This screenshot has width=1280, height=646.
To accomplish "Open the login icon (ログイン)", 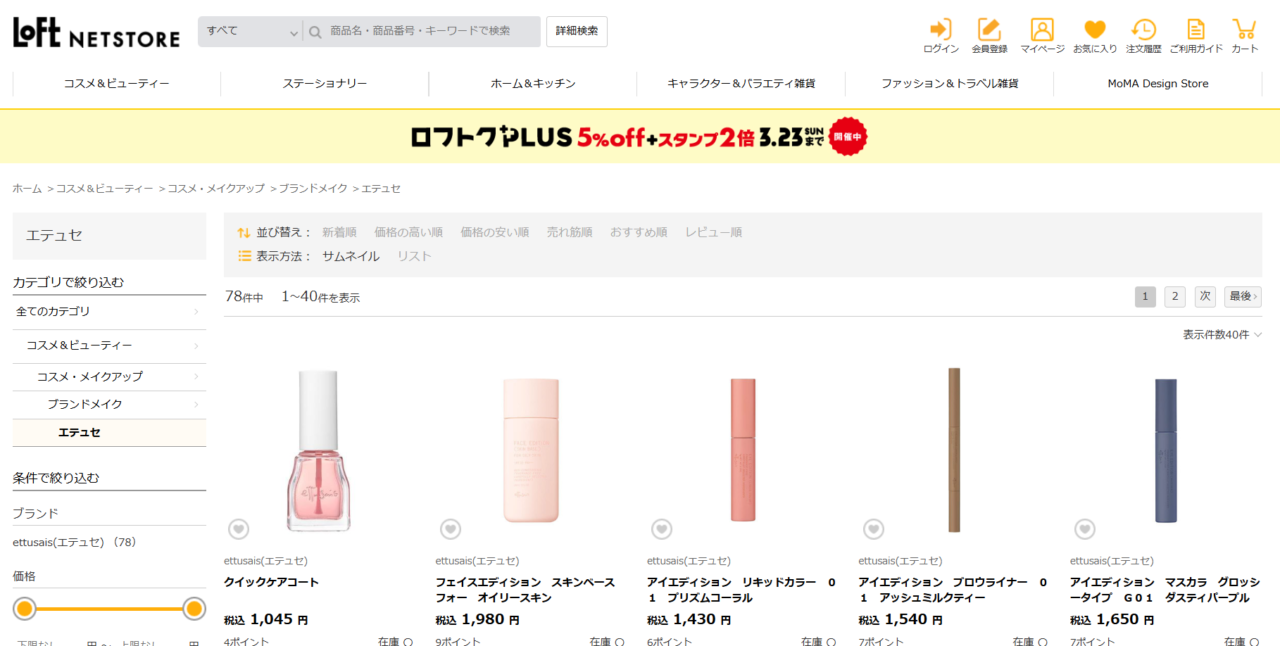I will [940, 35].
